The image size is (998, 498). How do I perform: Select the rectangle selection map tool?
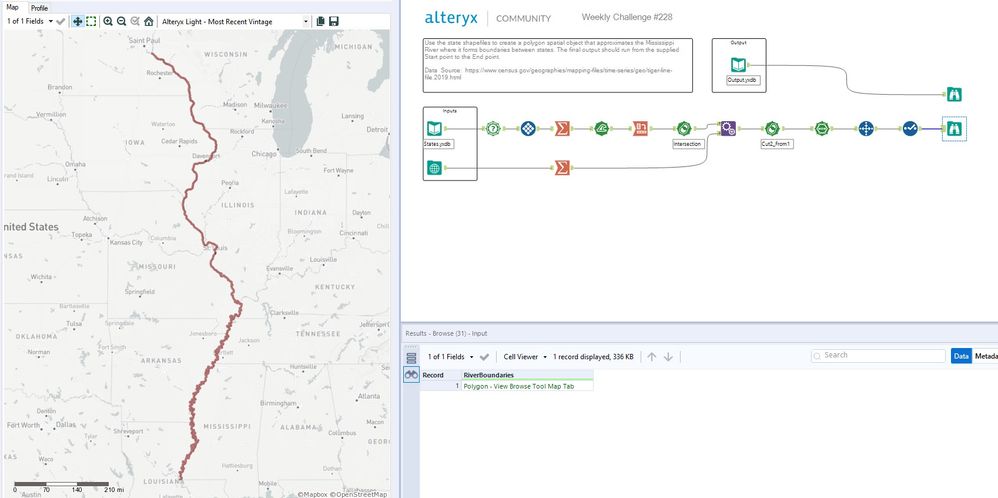(x=92, y=21)
